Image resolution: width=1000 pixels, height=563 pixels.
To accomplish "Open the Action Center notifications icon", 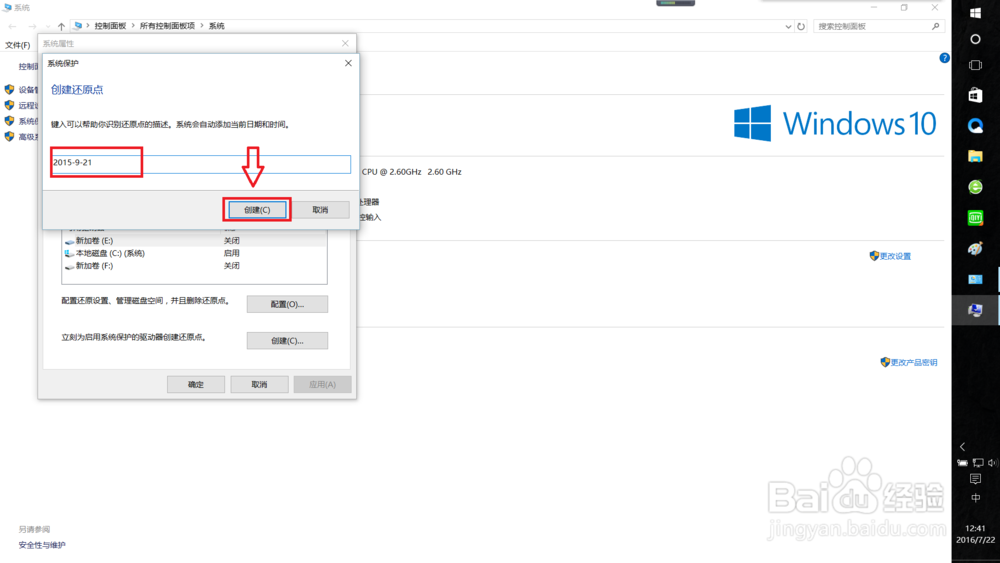I will pyautogui.click(x=975, y=479).
